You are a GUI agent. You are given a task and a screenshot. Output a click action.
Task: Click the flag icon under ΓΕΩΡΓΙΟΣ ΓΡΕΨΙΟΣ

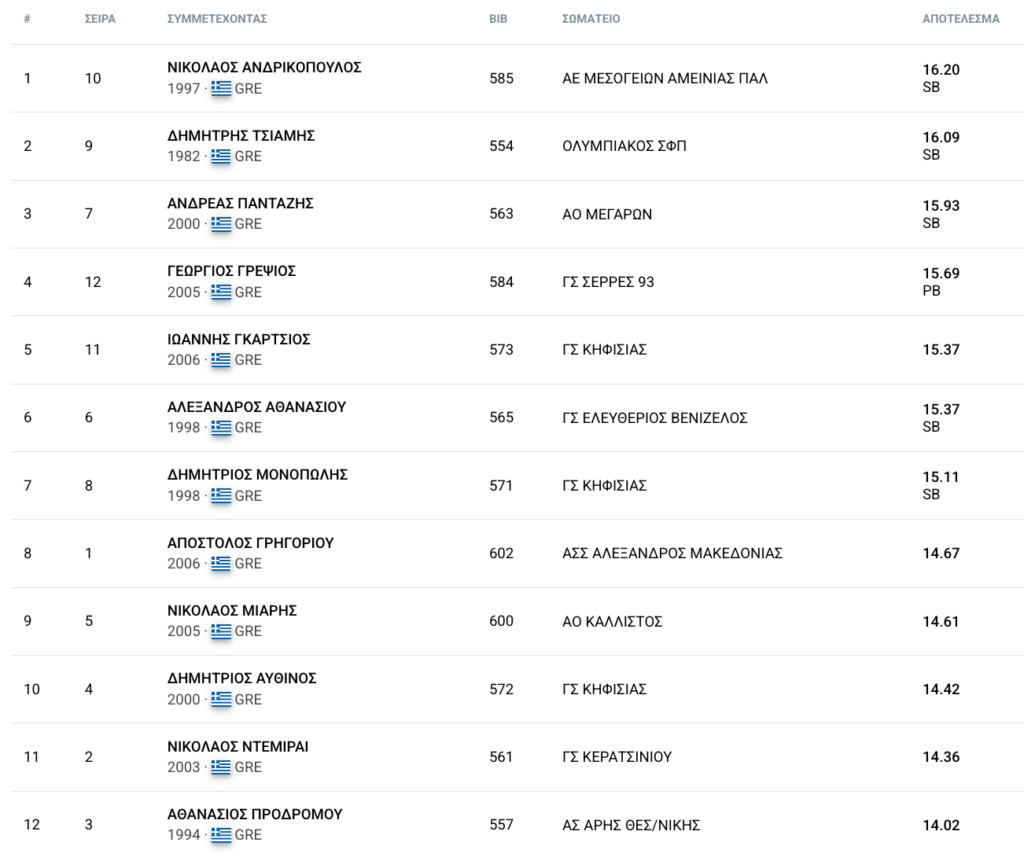221,292
